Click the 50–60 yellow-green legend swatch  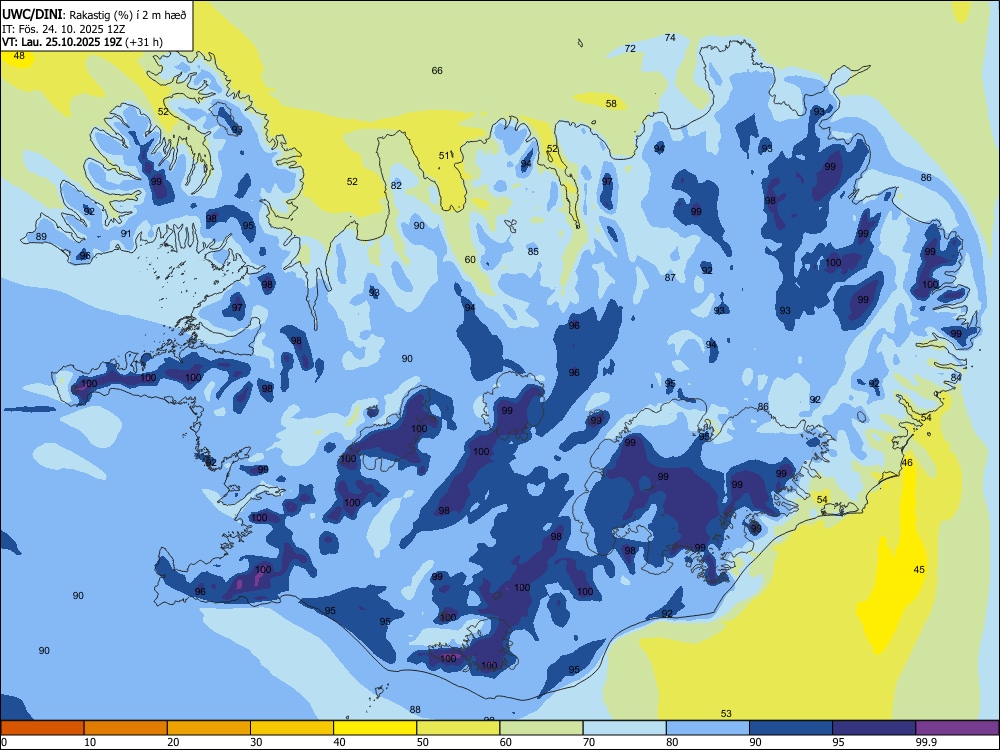tap(458, 728)
